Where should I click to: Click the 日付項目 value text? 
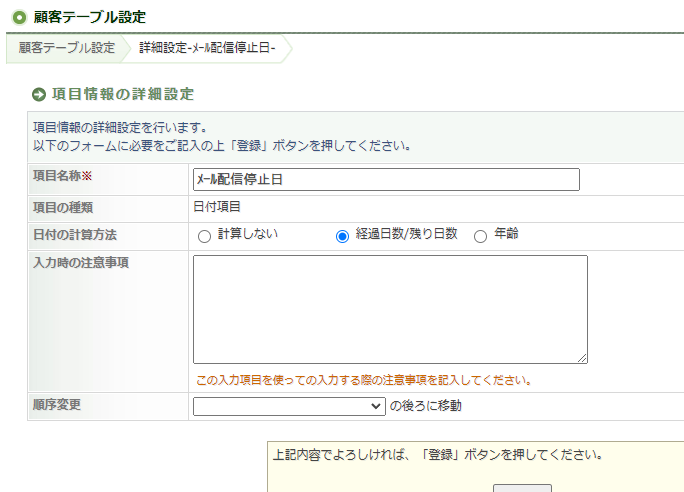tap(216, 208)
